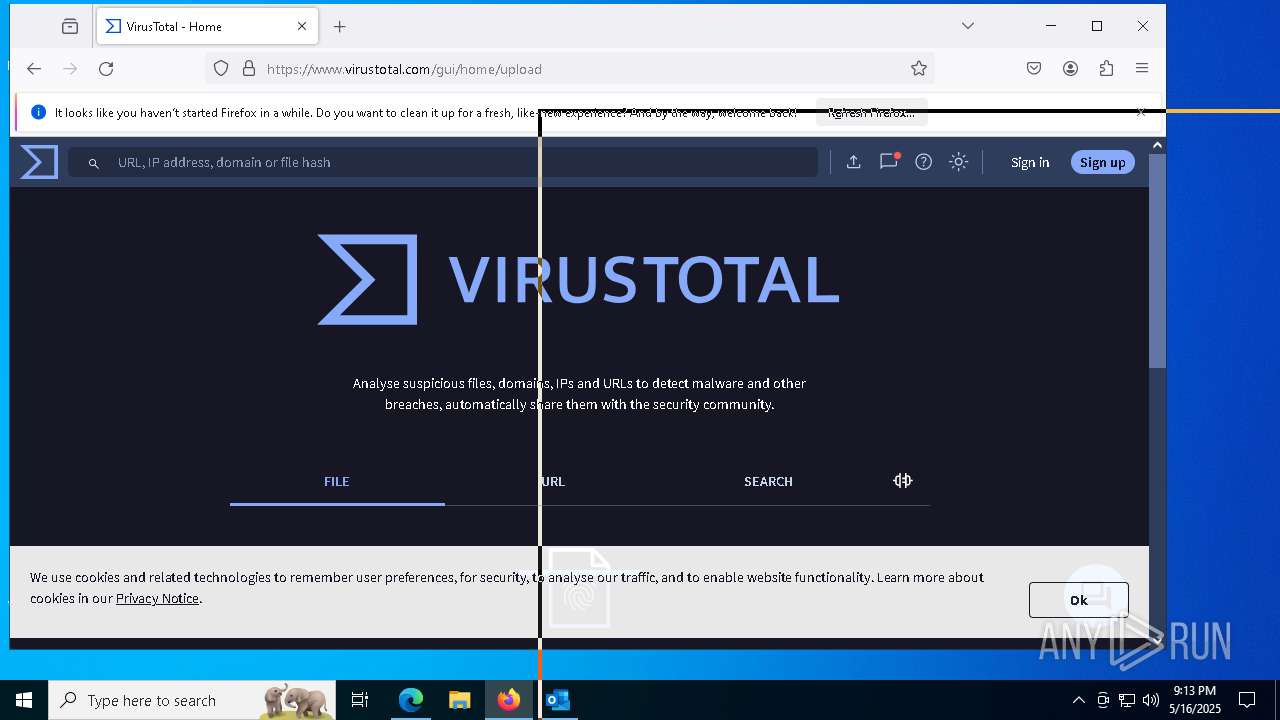Click the API icon next to SEARCH
The image size is (1280, 720).
click(903, 481)
